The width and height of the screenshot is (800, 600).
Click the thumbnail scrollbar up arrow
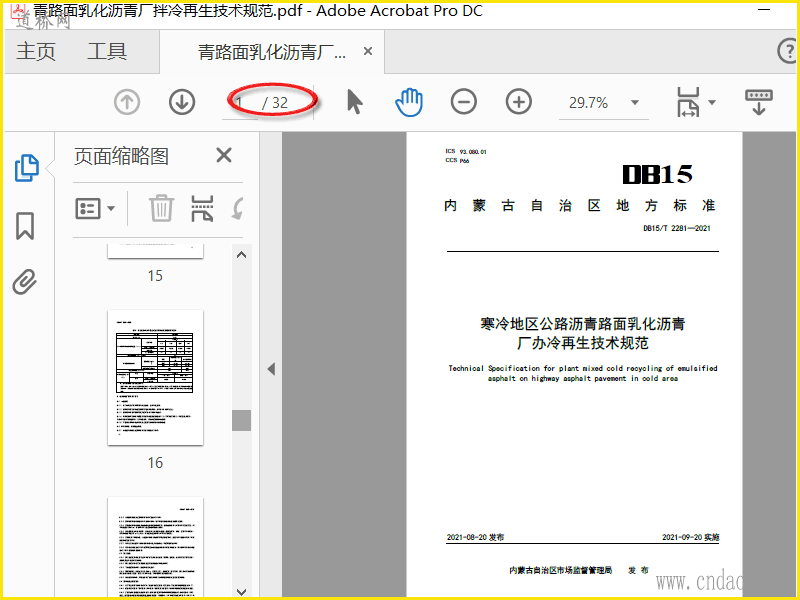[x=242, y=255]
